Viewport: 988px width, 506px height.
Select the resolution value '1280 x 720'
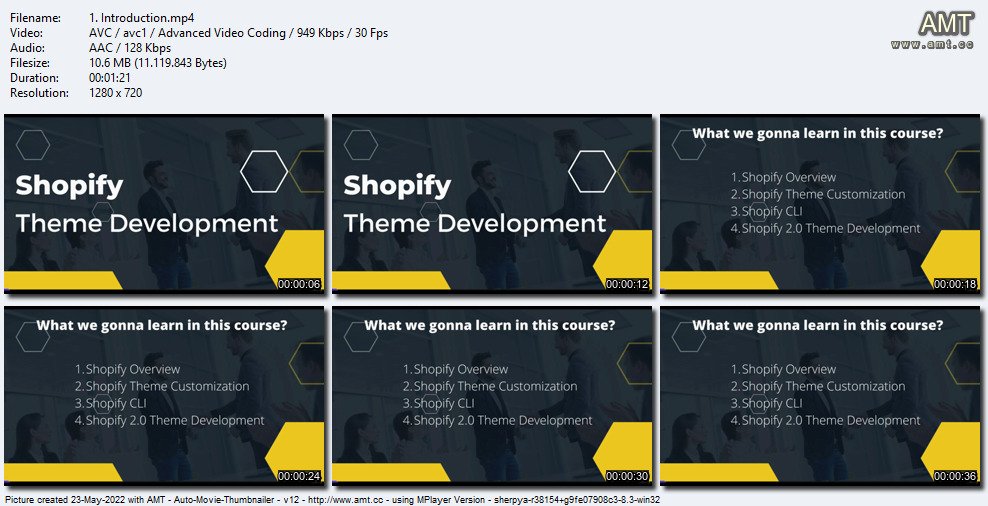(x=116, y=93)
